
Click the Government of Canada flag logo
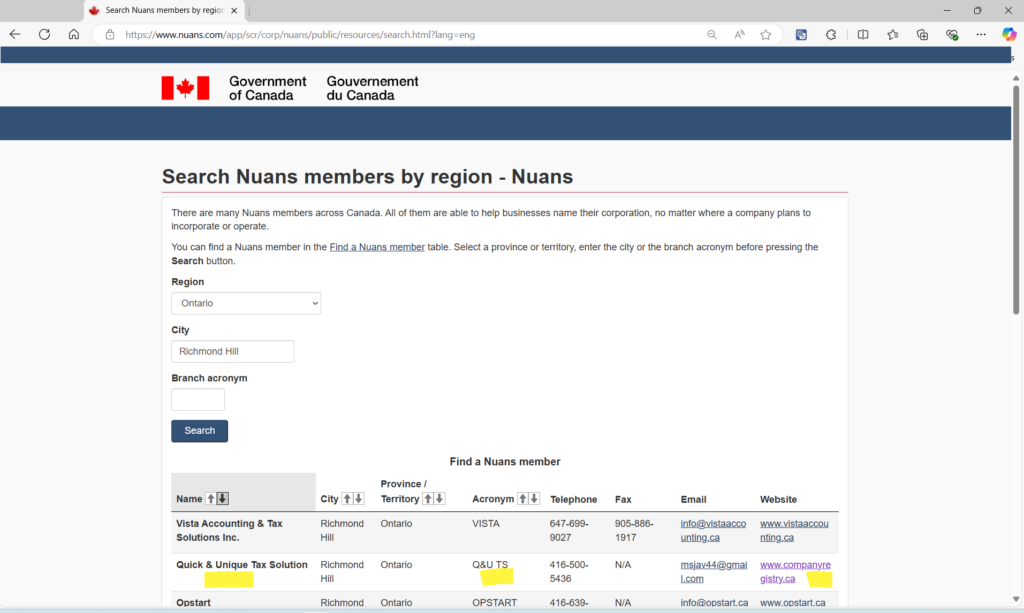185,88
